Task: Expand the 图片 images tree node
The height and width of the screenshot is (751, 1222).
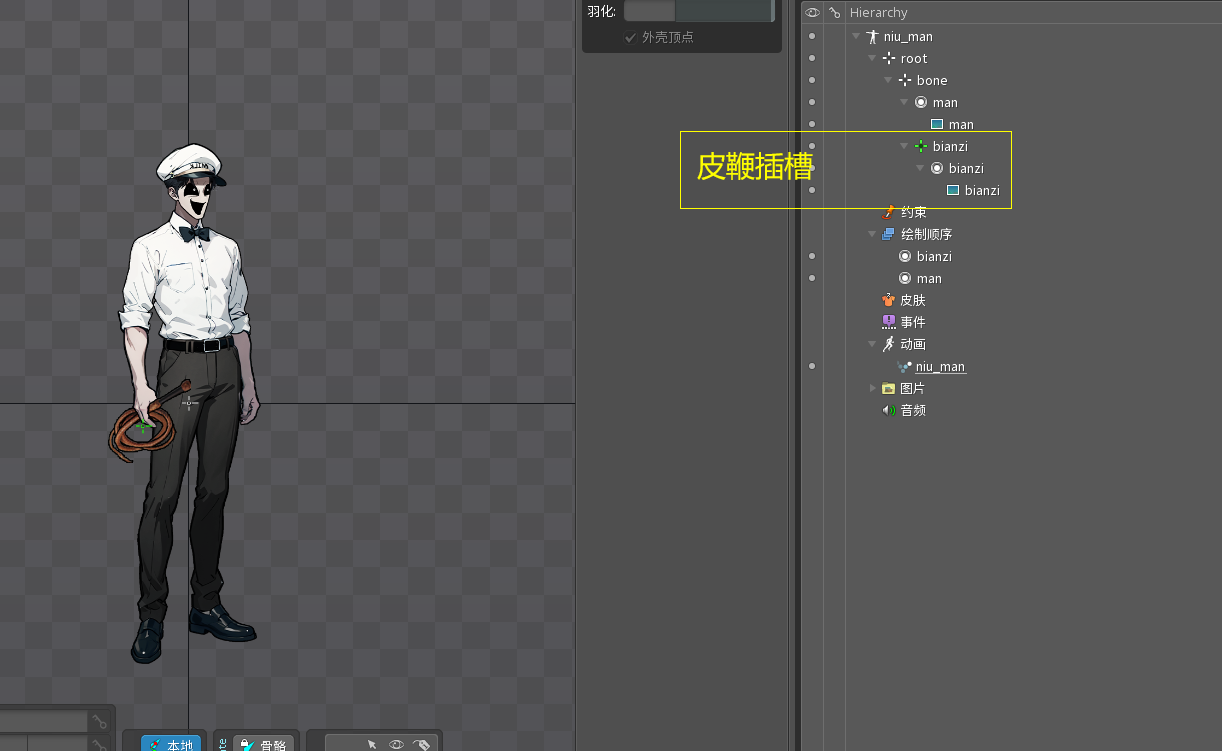Action: point(872,388)
